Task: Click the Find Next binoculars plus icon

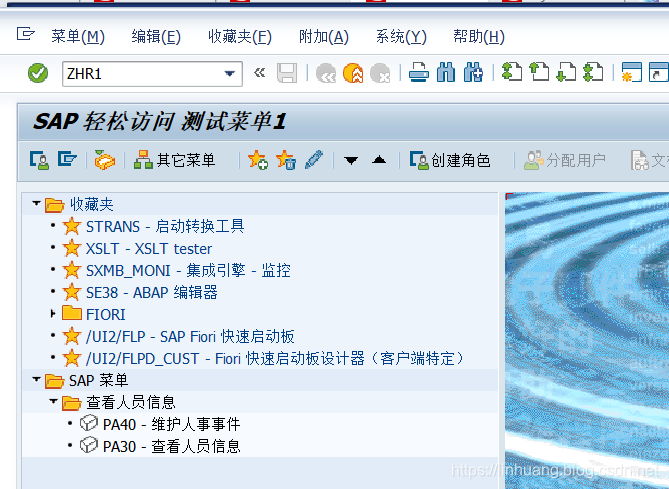Action: pyautogui.click(x=473, y=73)
